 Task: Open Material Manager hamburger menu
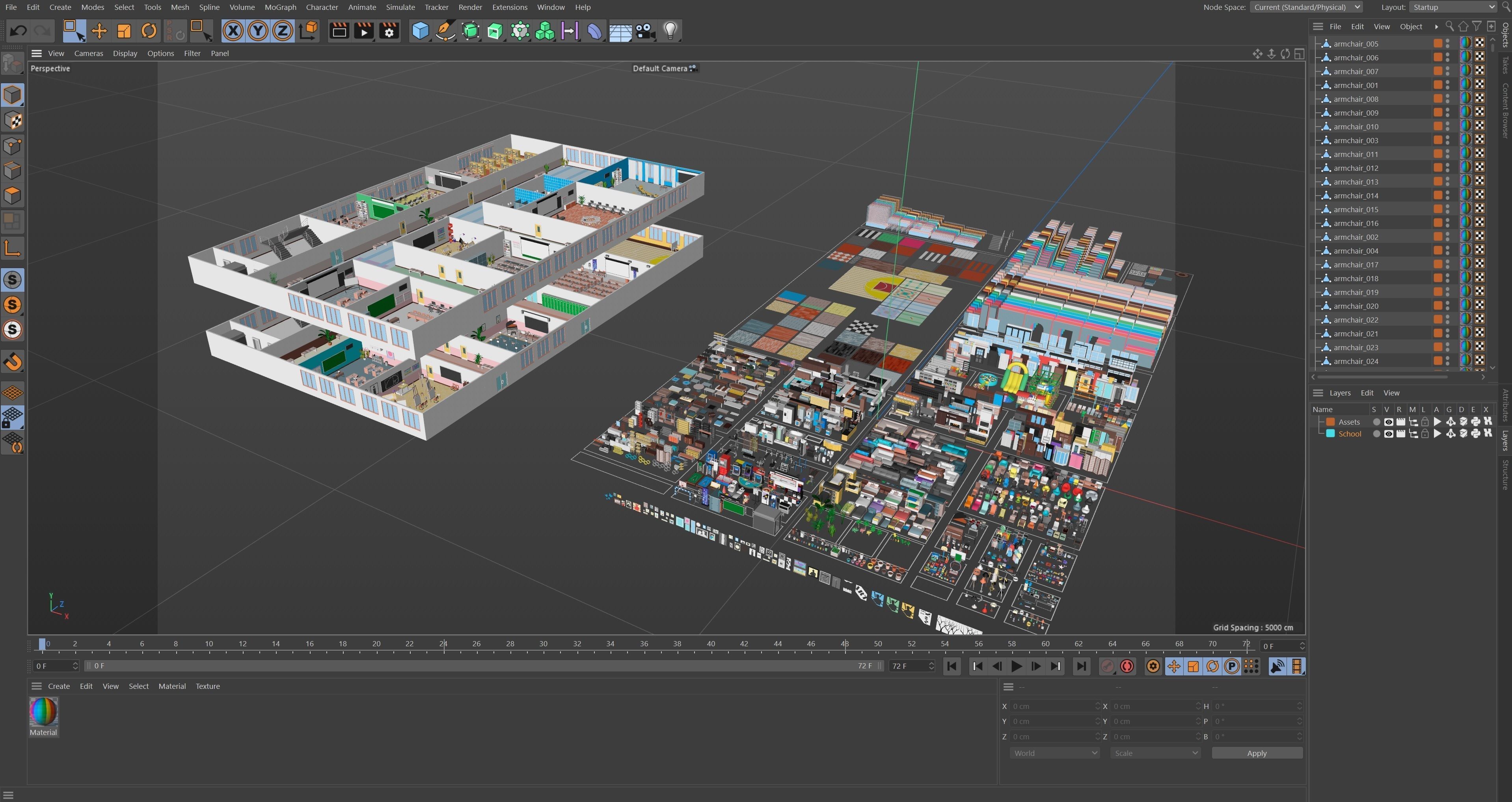[x=36, y=686]
